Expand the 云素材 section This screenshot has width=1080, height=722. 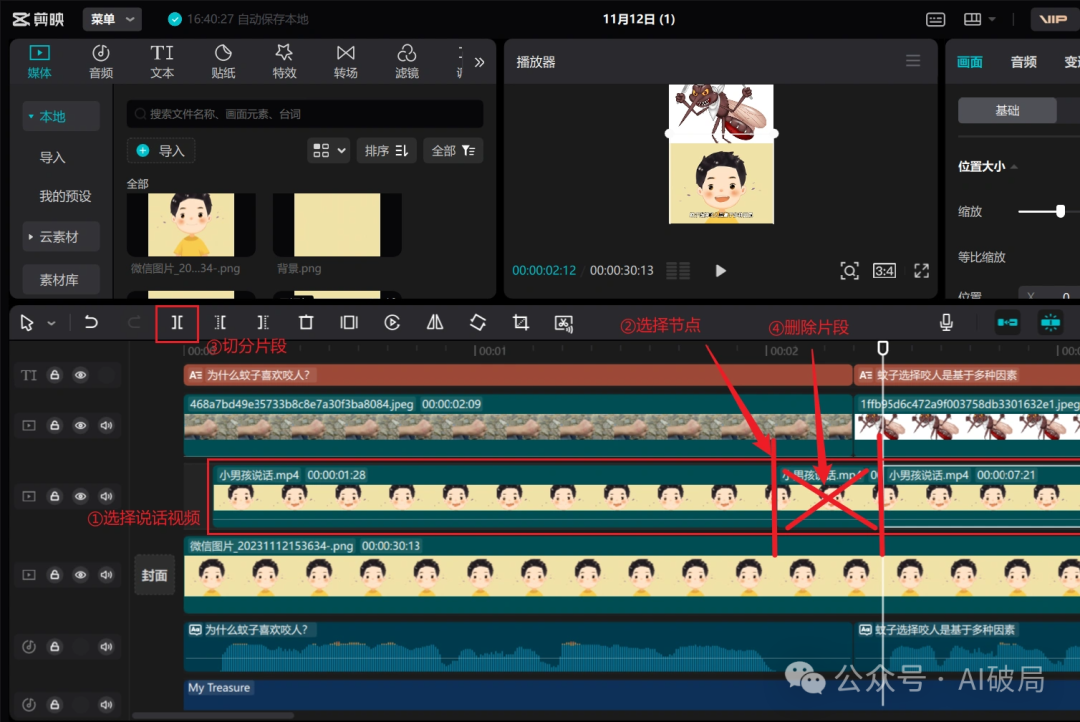[61, 237]
